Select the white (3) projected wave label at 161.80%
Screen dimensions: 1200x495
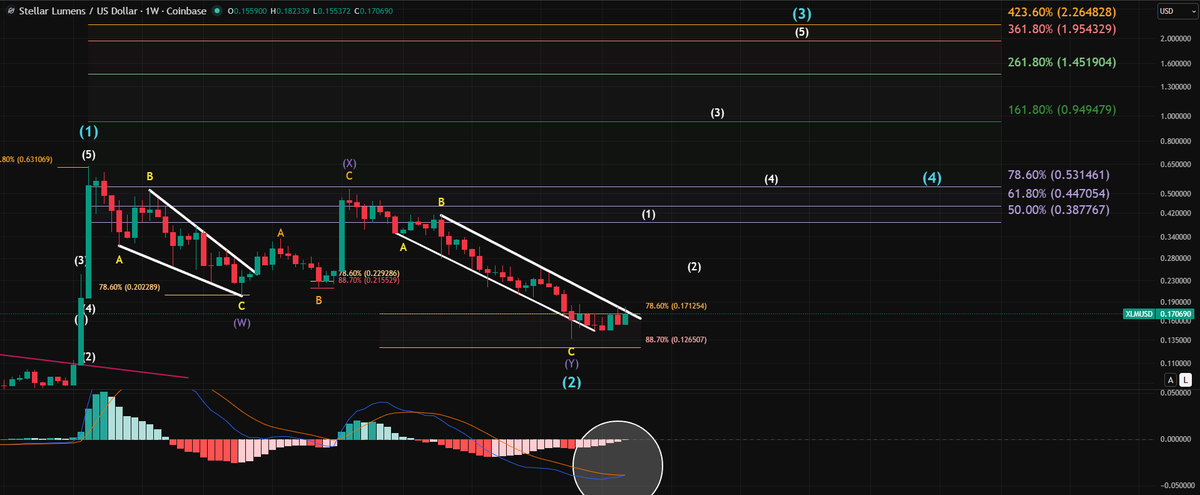click(x=717, y=113)
